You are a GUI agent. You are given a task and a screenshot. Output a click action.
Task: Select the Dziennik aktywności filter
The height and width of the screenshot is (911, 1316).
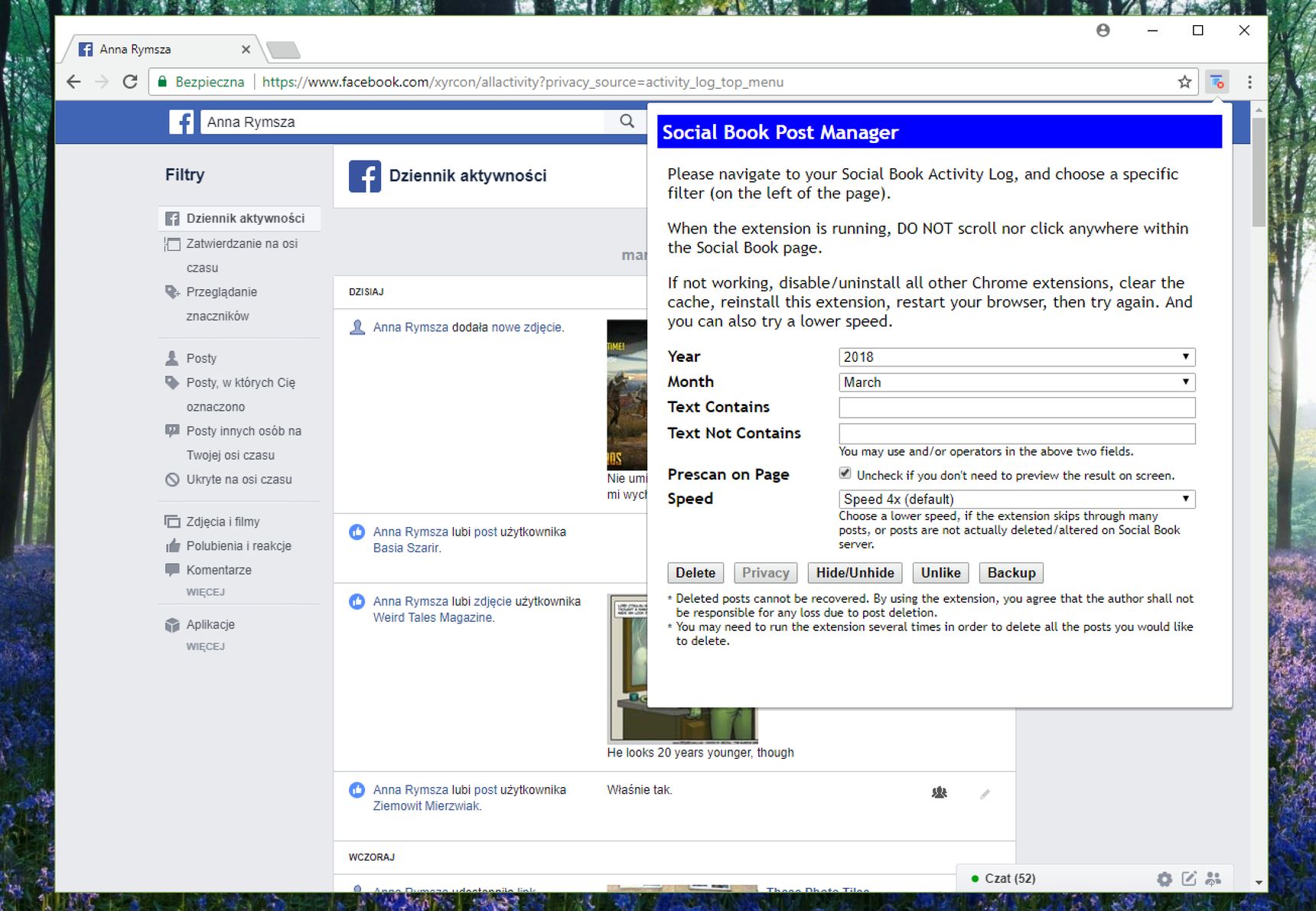pos(239,218)
